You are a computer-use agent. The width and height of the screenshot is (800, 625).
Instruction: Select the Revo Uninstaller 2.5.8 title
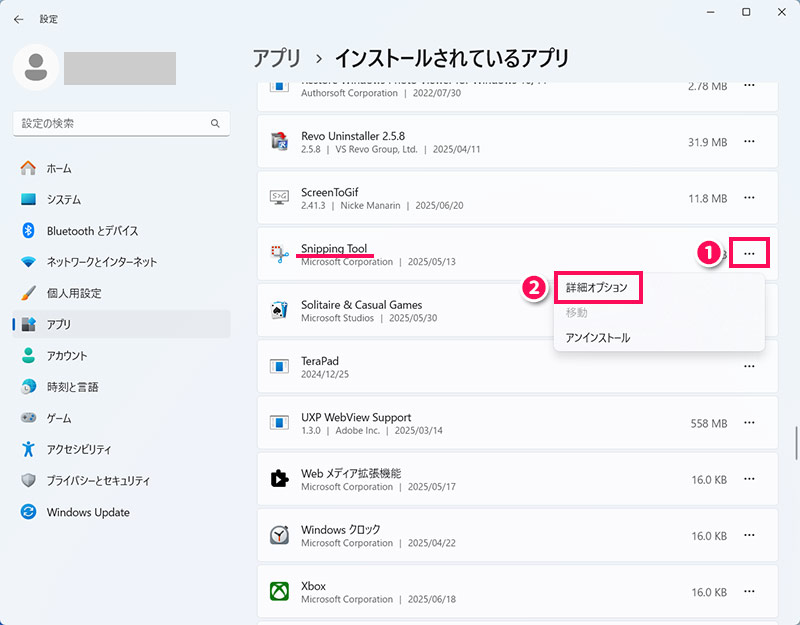tap(353, 136)
